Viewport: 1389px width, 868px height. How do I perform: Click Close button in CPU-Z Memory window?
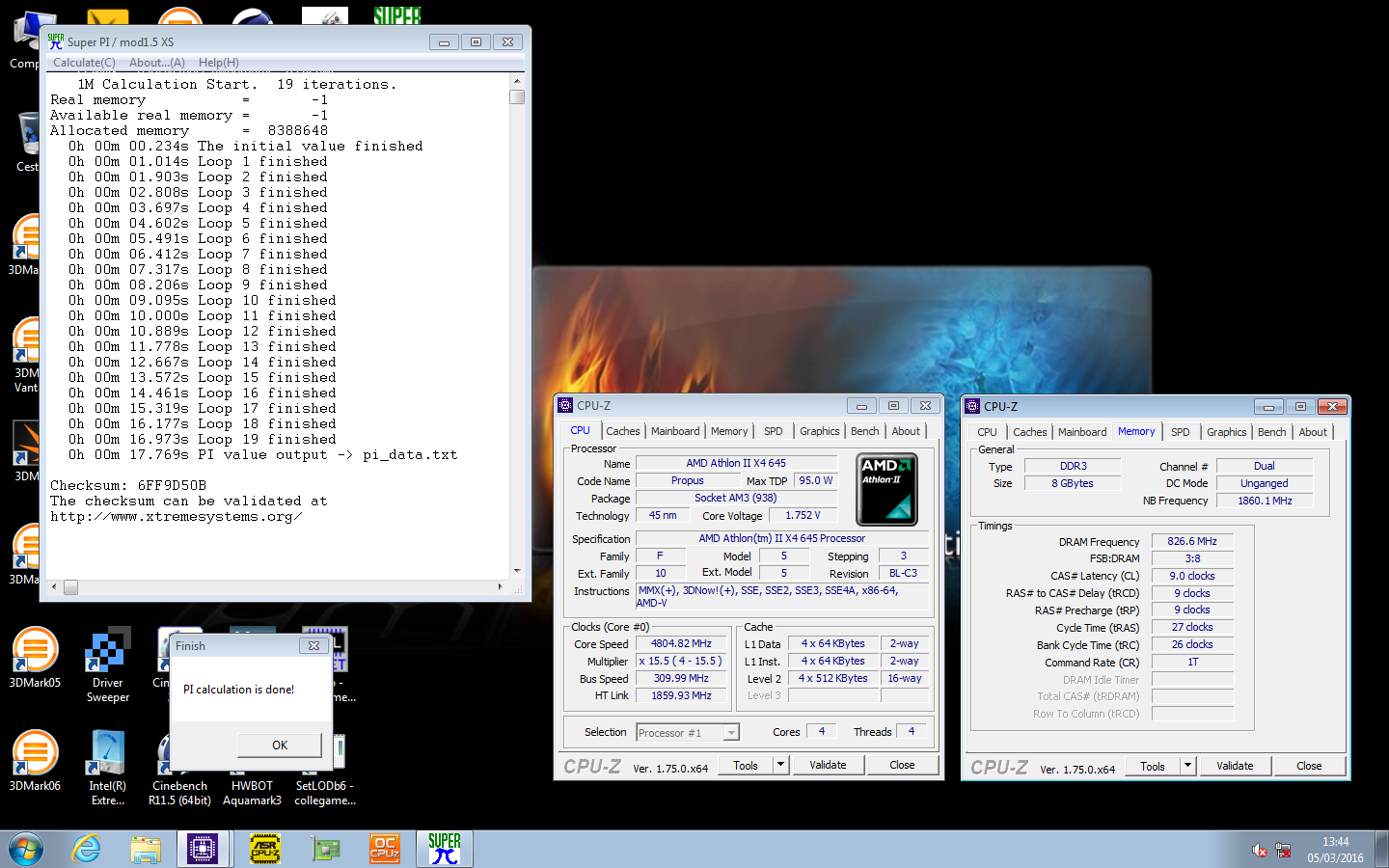[1309, 766]
